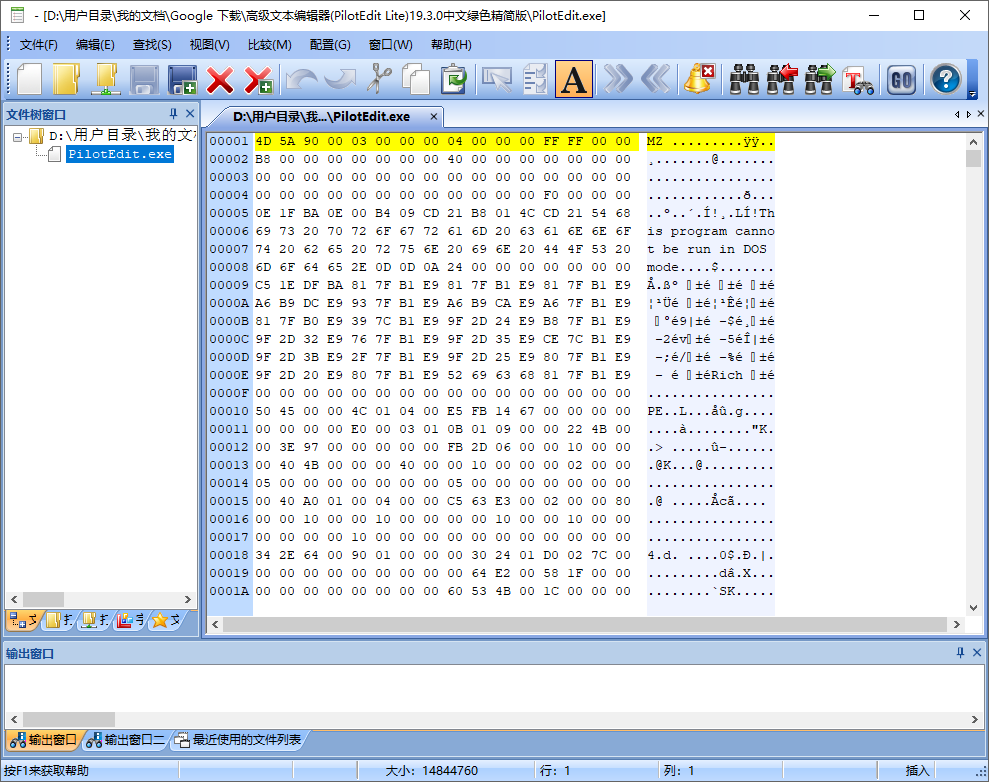Click the plain binoculars find icon
989x782 pixels.
coord(744,79)
